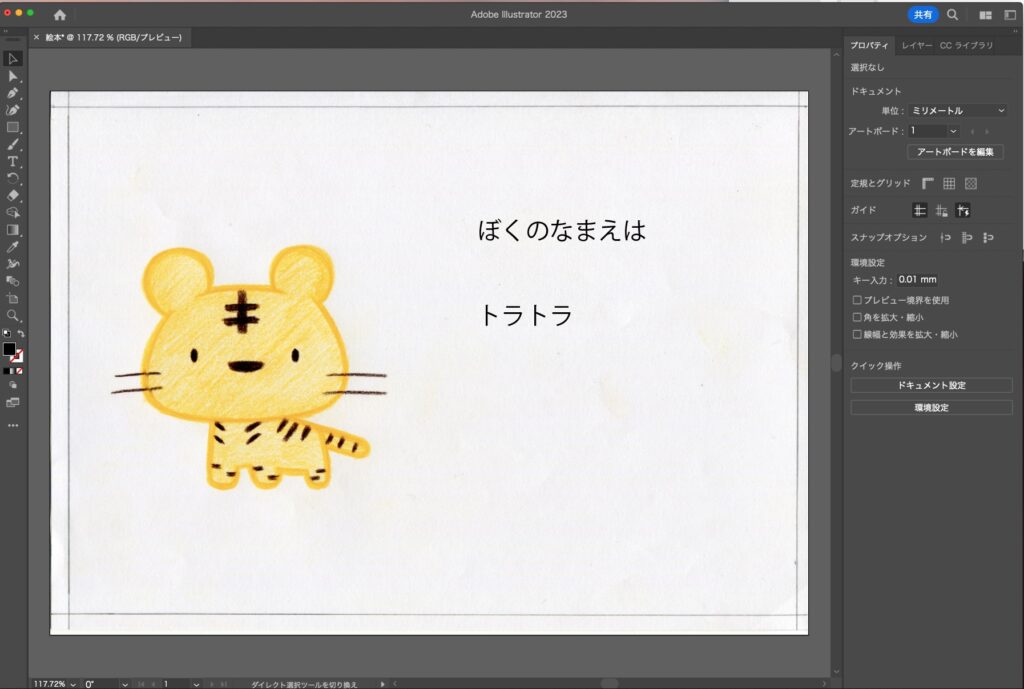
Task: Expand the アートボード number dropdown
Action: click(933, 131)
